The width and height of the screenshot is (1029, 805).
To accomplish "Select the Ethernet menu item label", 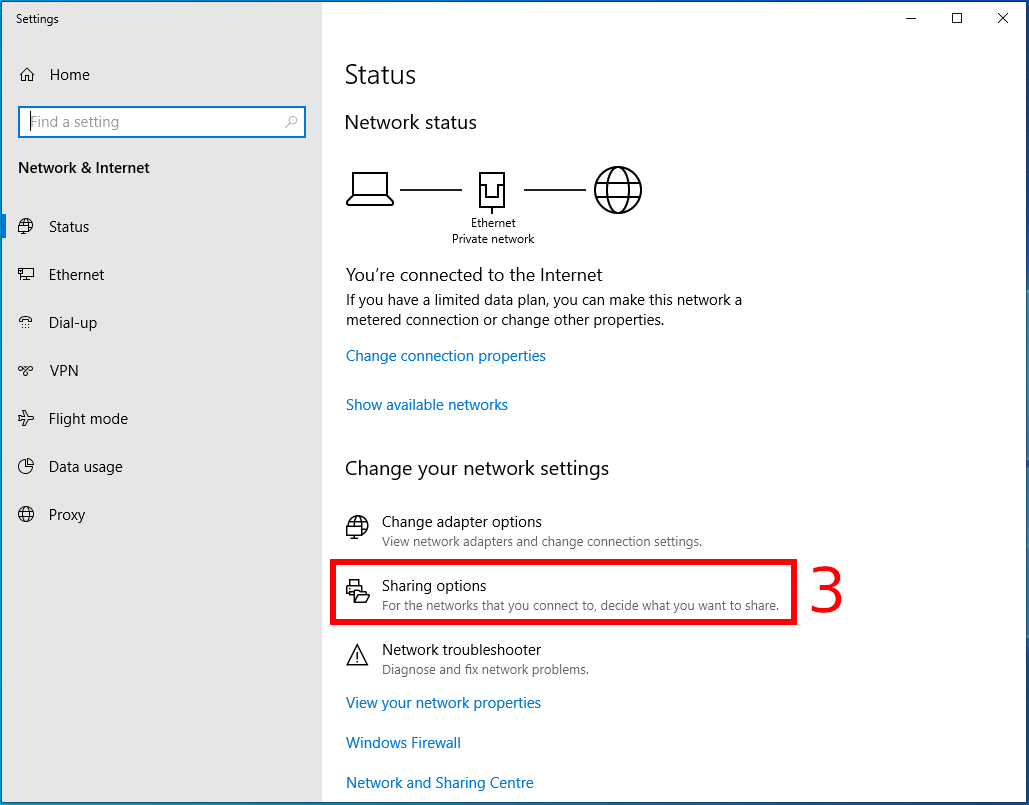I will [x=76, y=275].
